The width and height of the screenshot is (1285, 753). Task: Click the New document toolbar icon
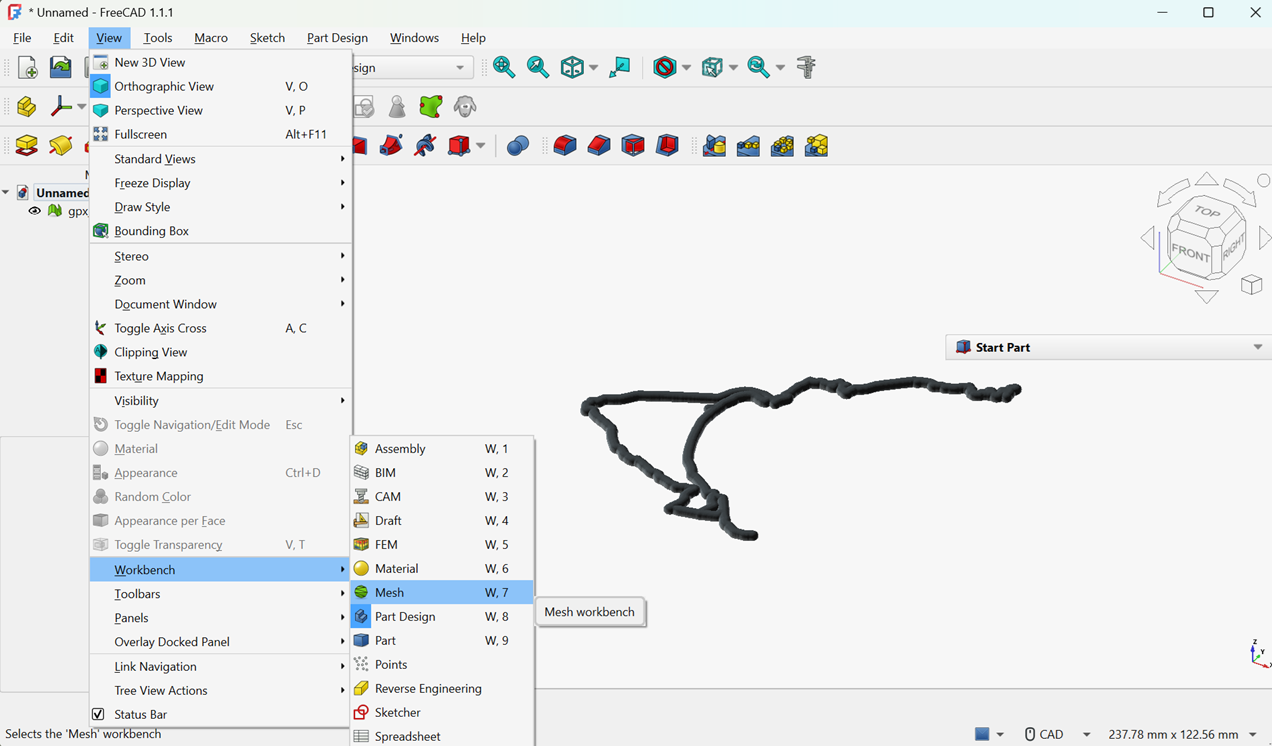click(27, 68)
